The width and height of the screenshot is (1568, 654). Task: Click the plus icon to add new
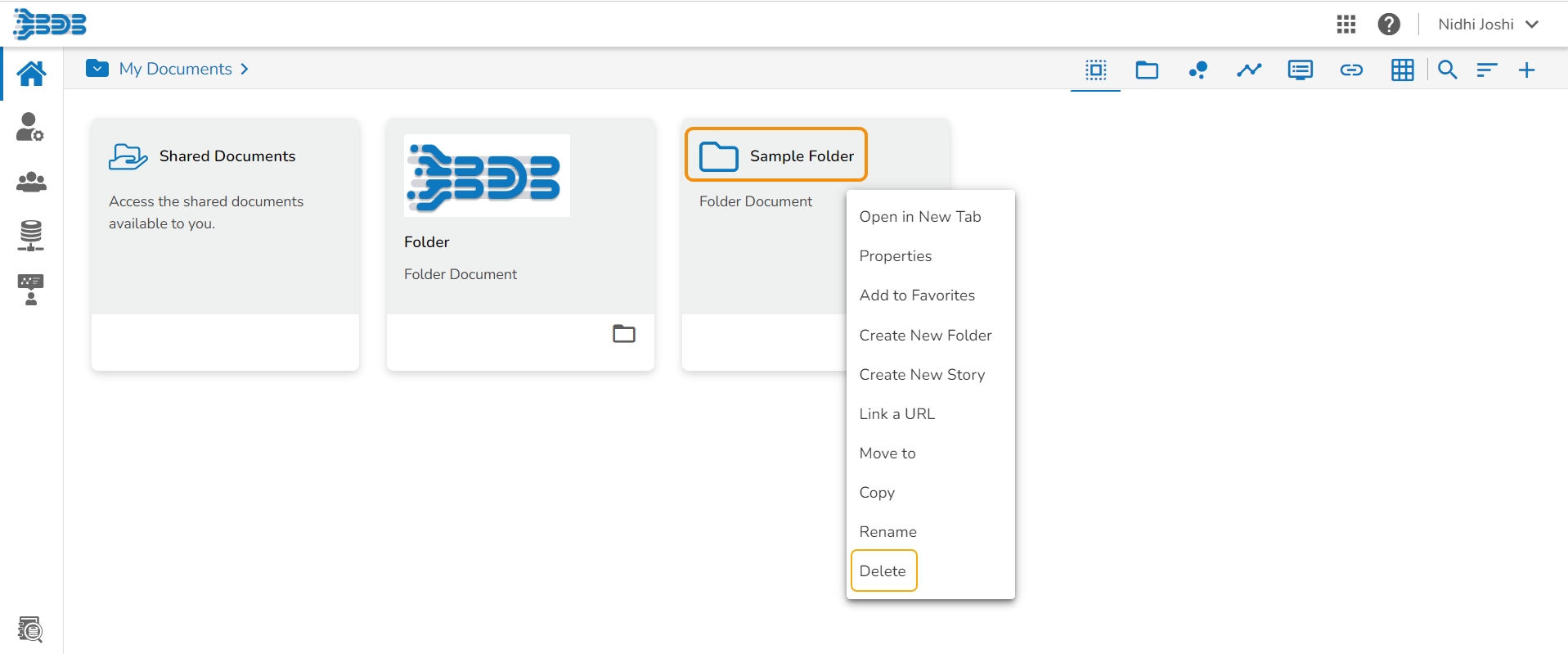click(x=1526, y=70)
